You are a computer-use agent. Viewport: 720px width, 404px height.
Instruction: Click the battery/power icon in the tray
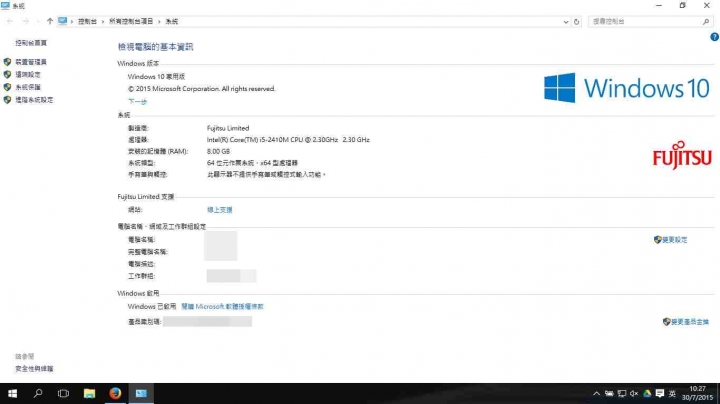[609, 393]
